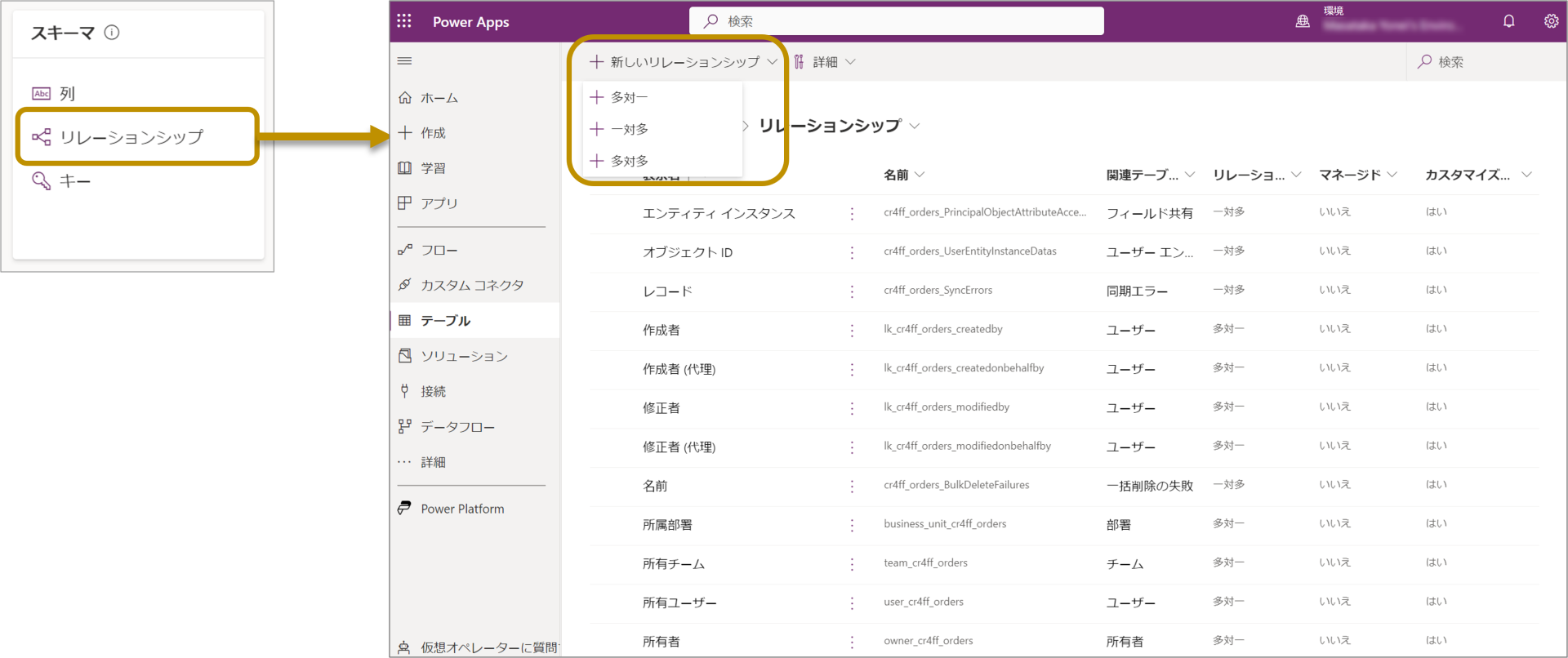This screenshot has width=1568, height=658.
Task: Click the フィールド共有 related table cell
Action: pyautogui.click(x=1149, y=214)
